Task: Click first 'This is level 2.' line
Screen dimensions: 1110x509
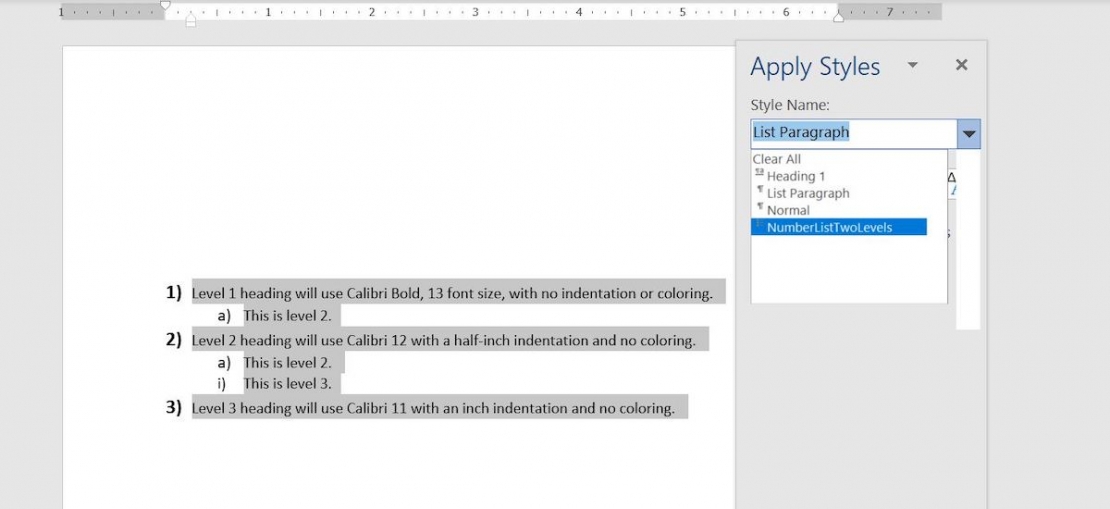Action: pos(287,316)
